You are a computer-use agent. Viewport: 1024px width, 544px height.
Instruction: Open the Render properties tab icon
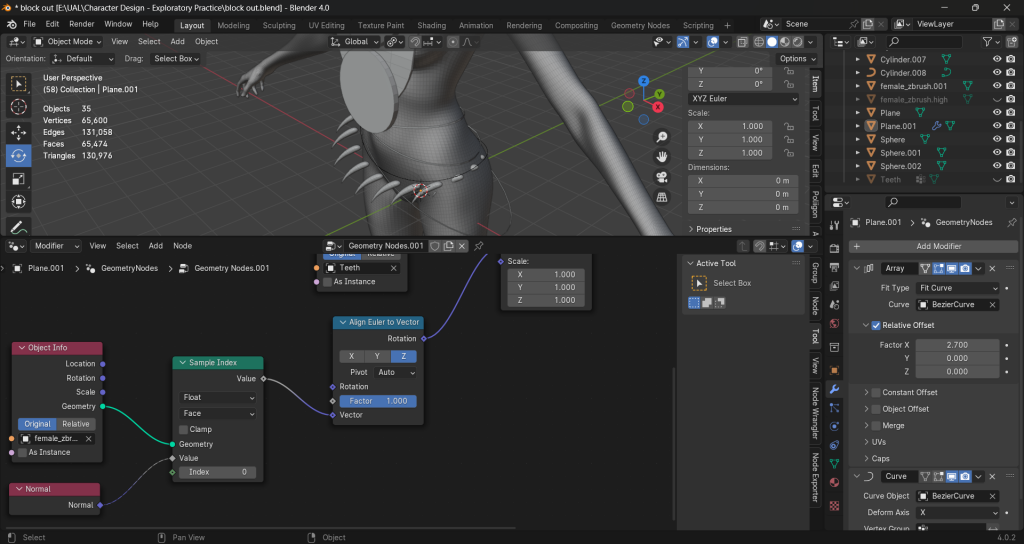point(834,249)
